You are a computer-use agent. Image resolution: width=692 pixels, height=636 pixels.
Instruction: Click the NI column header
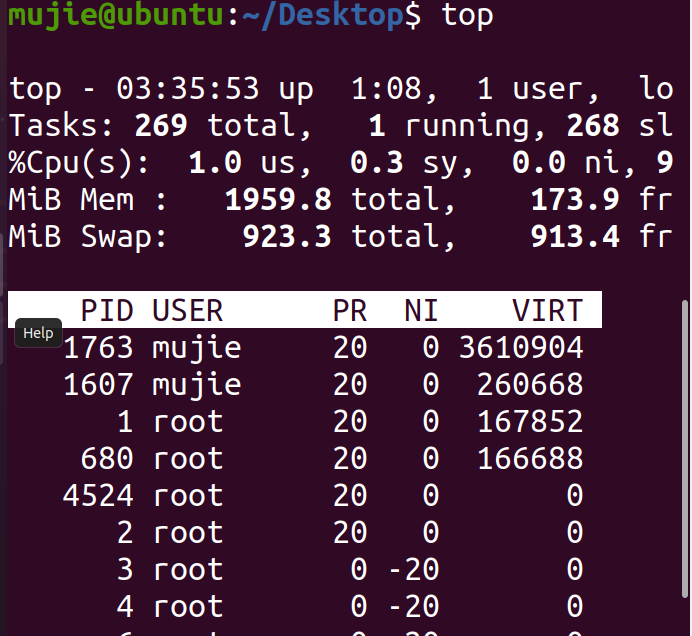coord(421,310)
